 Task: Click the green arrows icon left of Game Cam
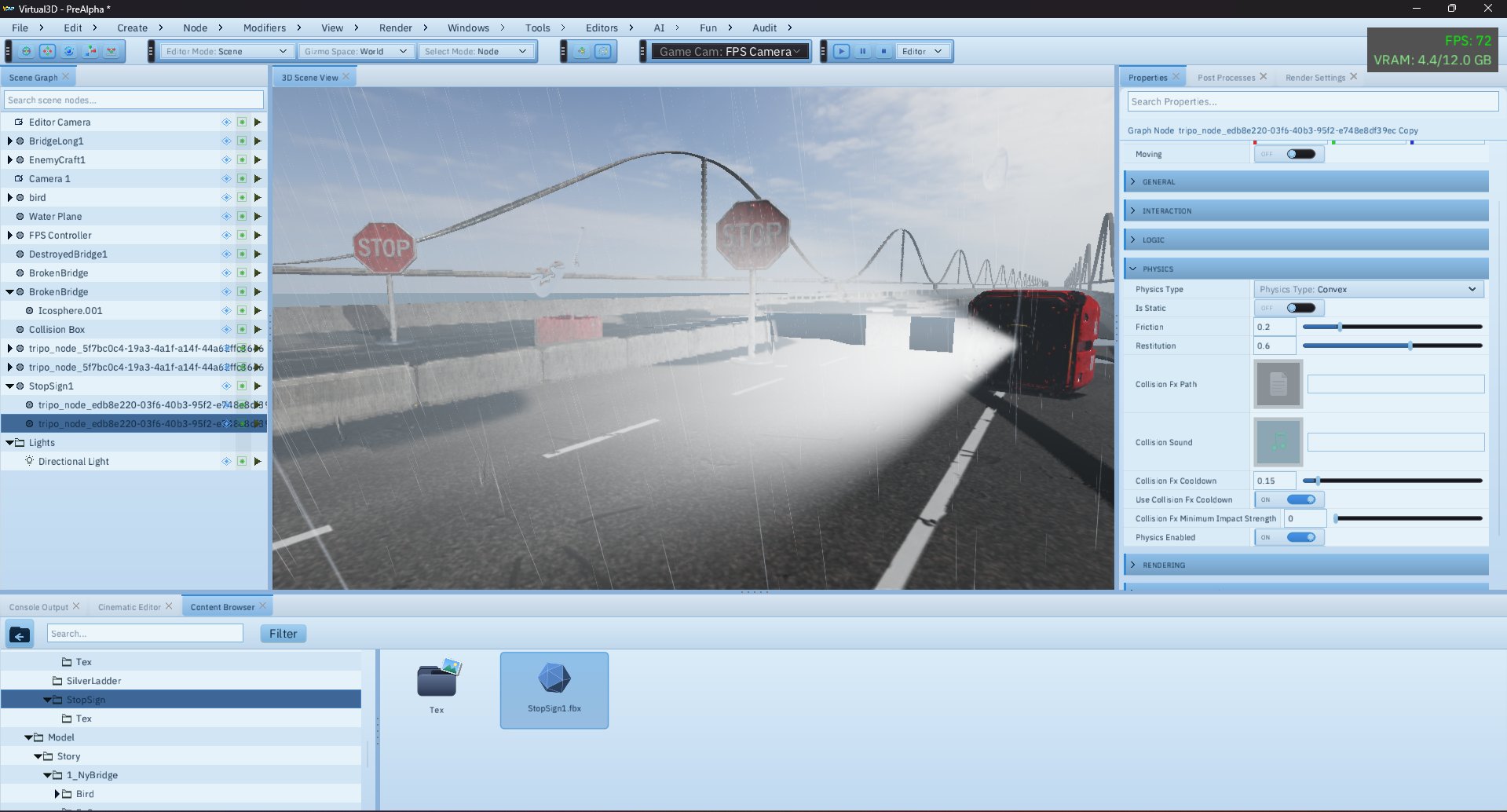coord(582,51)
